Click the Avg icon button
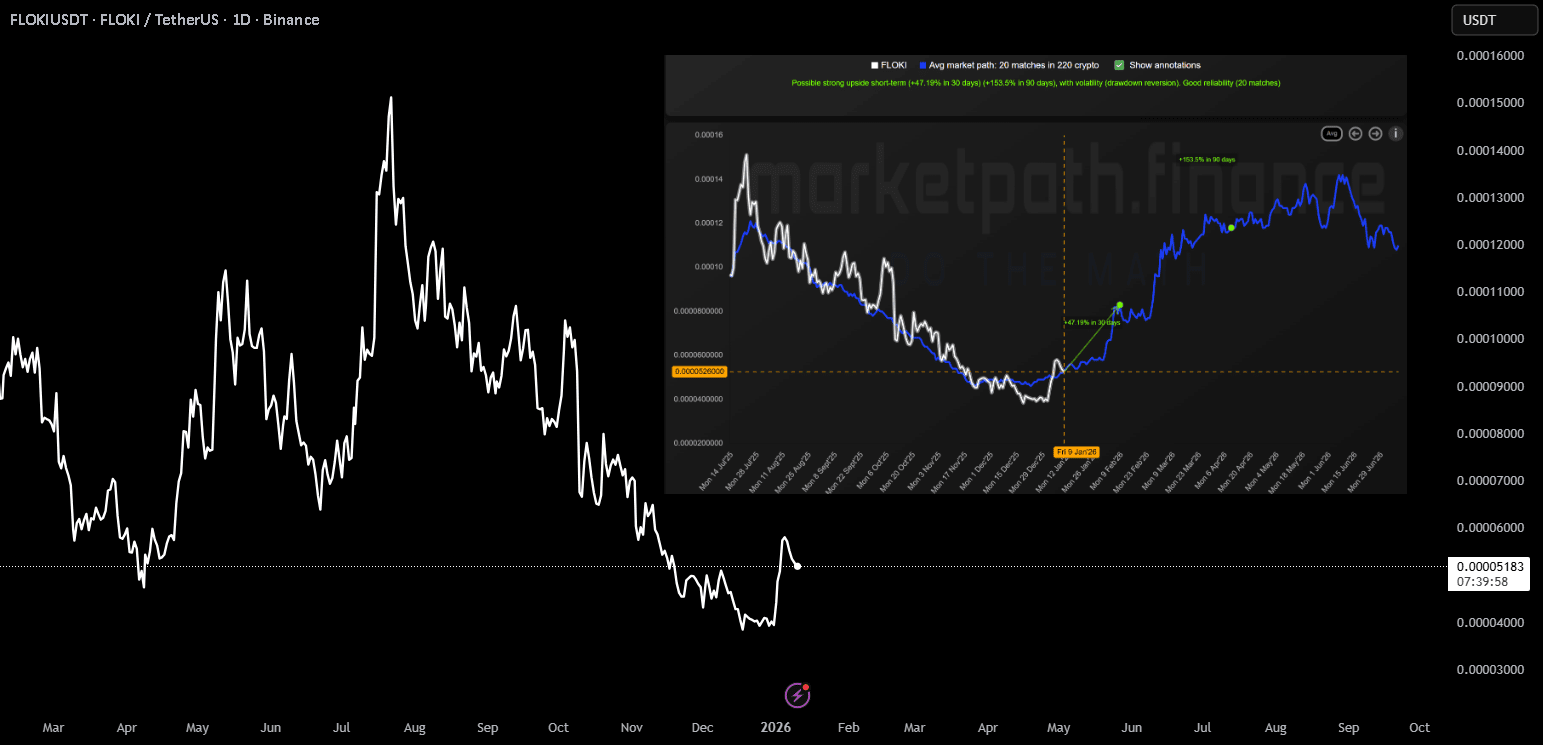Screen dimensions: 1543x745 coord(1331,133)
